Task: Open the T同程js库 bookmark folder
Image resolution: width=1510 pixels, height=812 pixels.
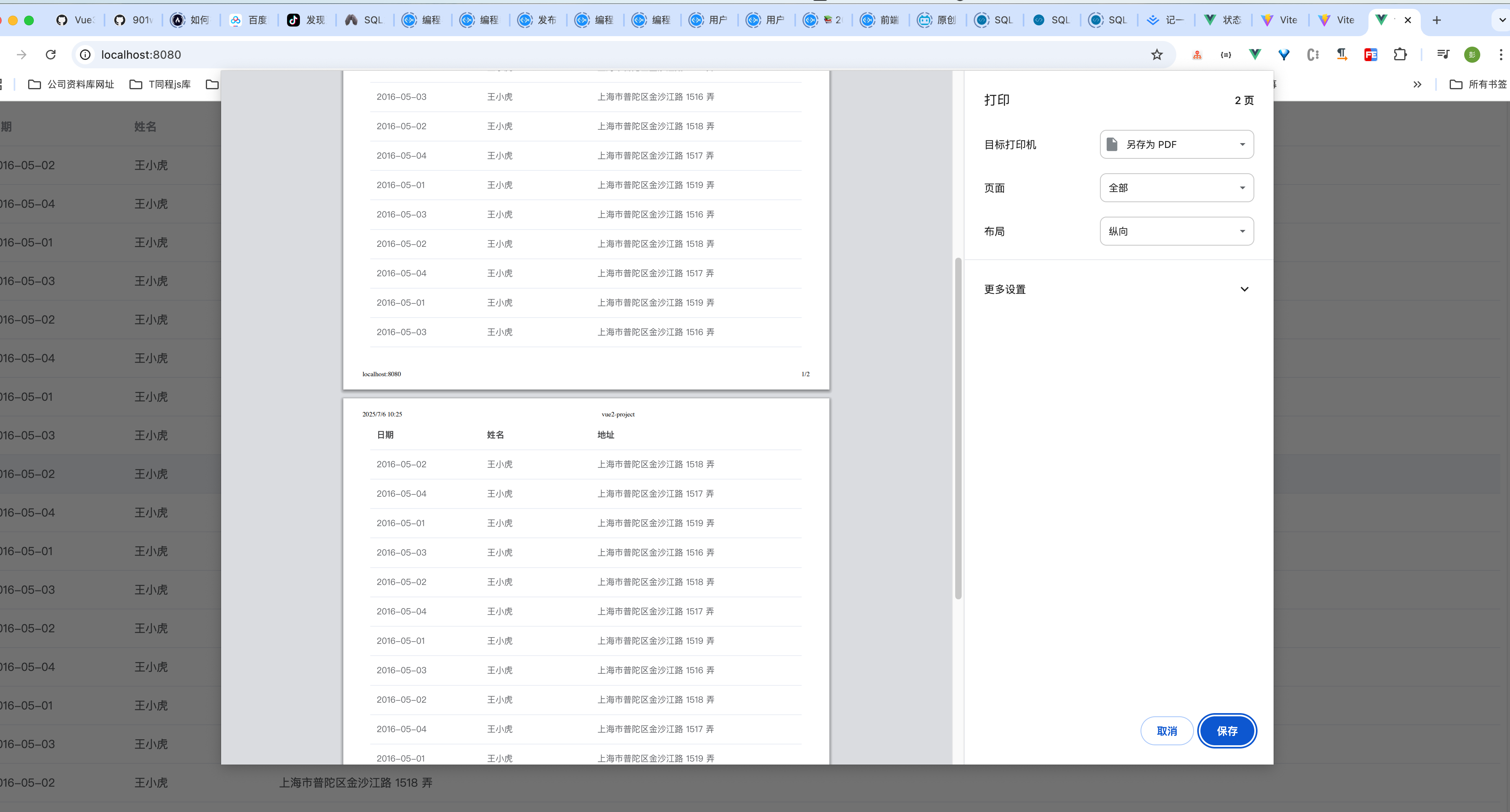Action: [x=160, y=84]
